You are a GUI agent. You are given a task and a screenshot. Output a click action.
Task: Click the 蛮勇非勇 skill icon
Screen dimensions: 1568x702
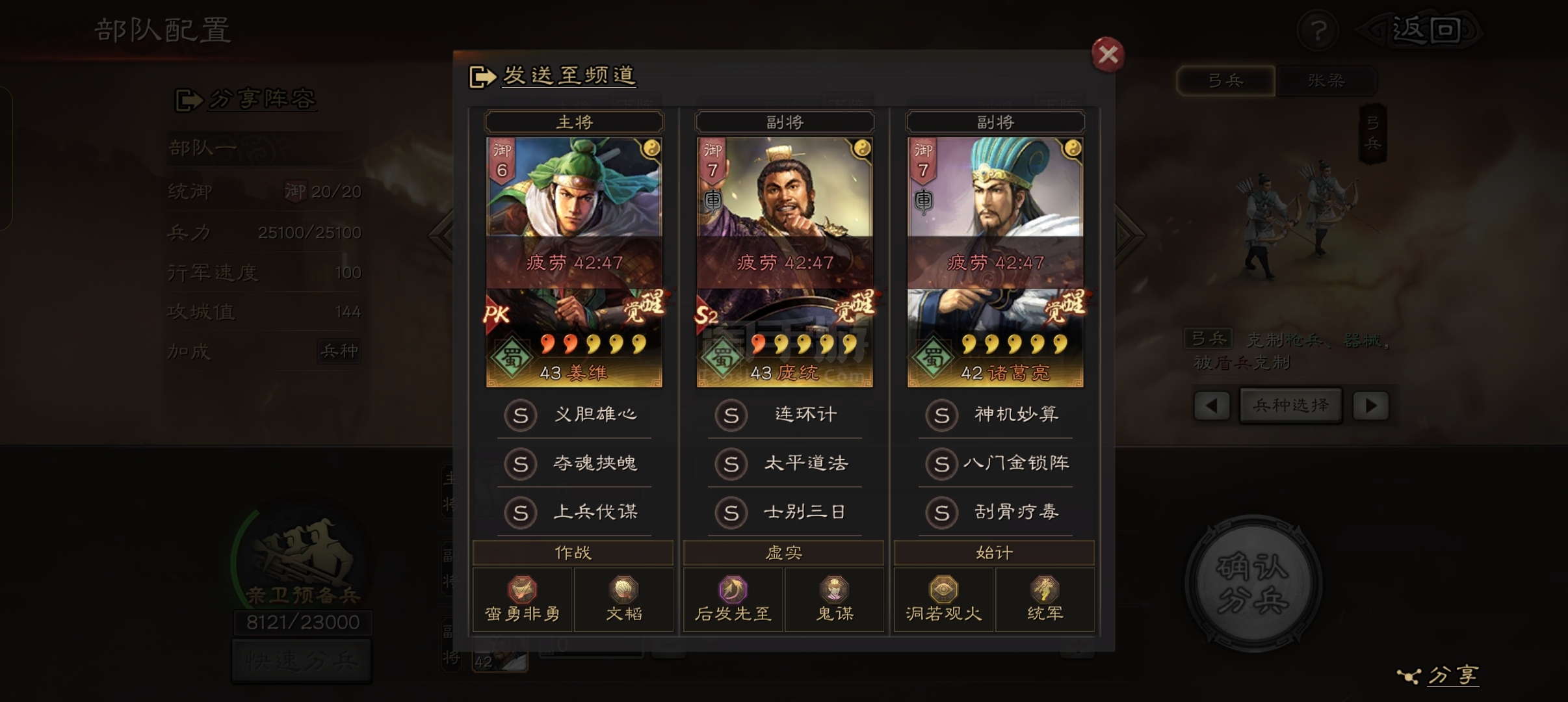522,590
